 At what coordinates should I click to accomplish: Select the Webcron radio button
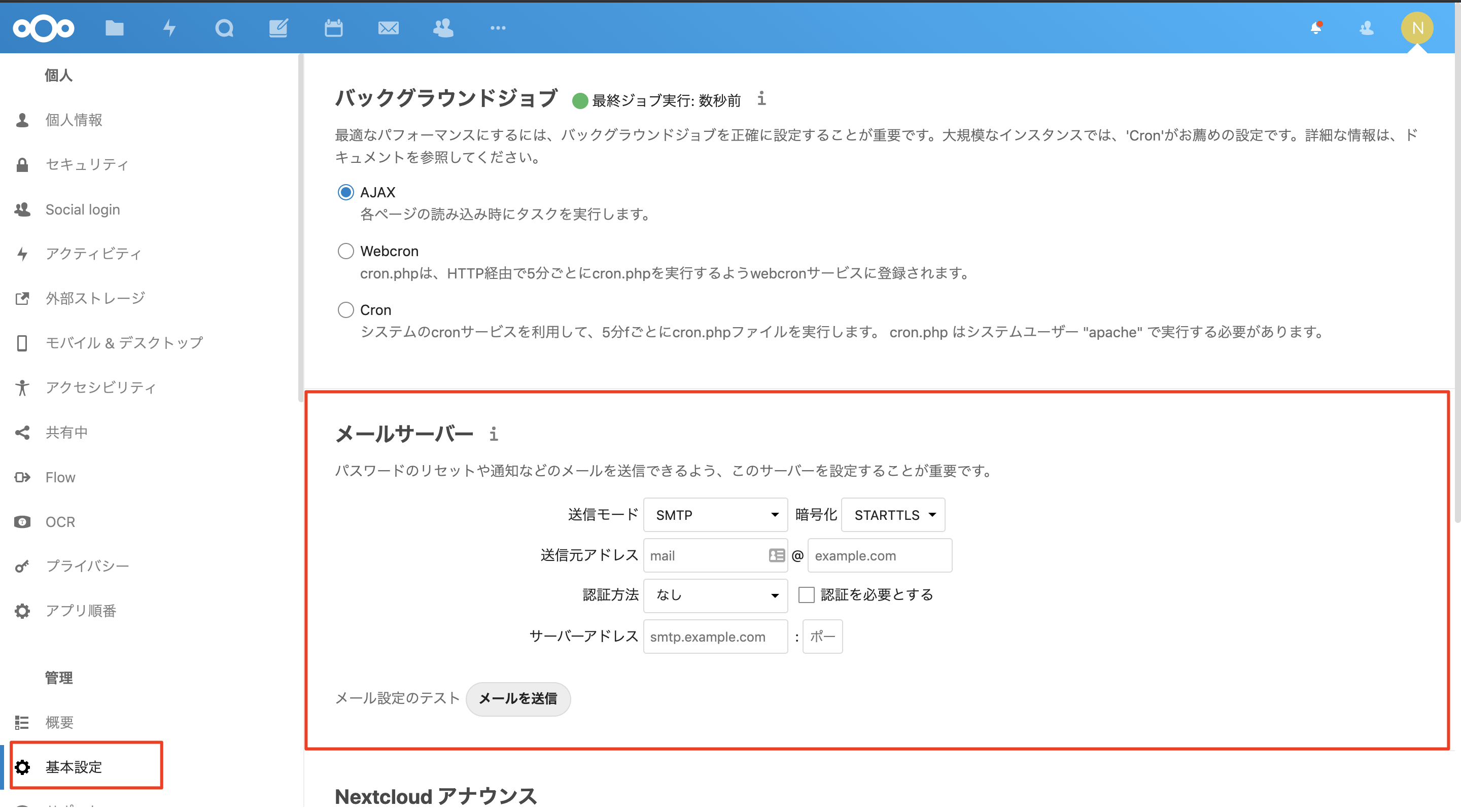point(345,251)
